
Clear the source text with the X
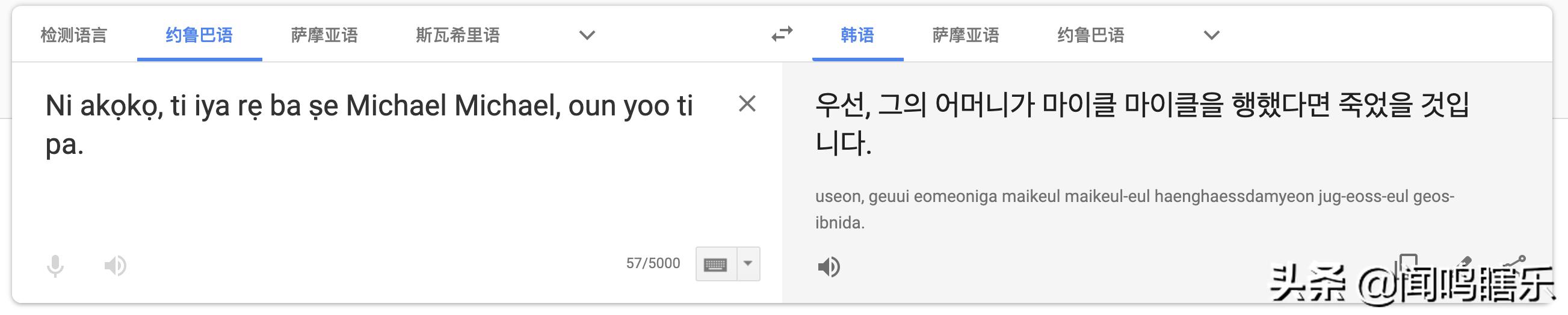747,104
